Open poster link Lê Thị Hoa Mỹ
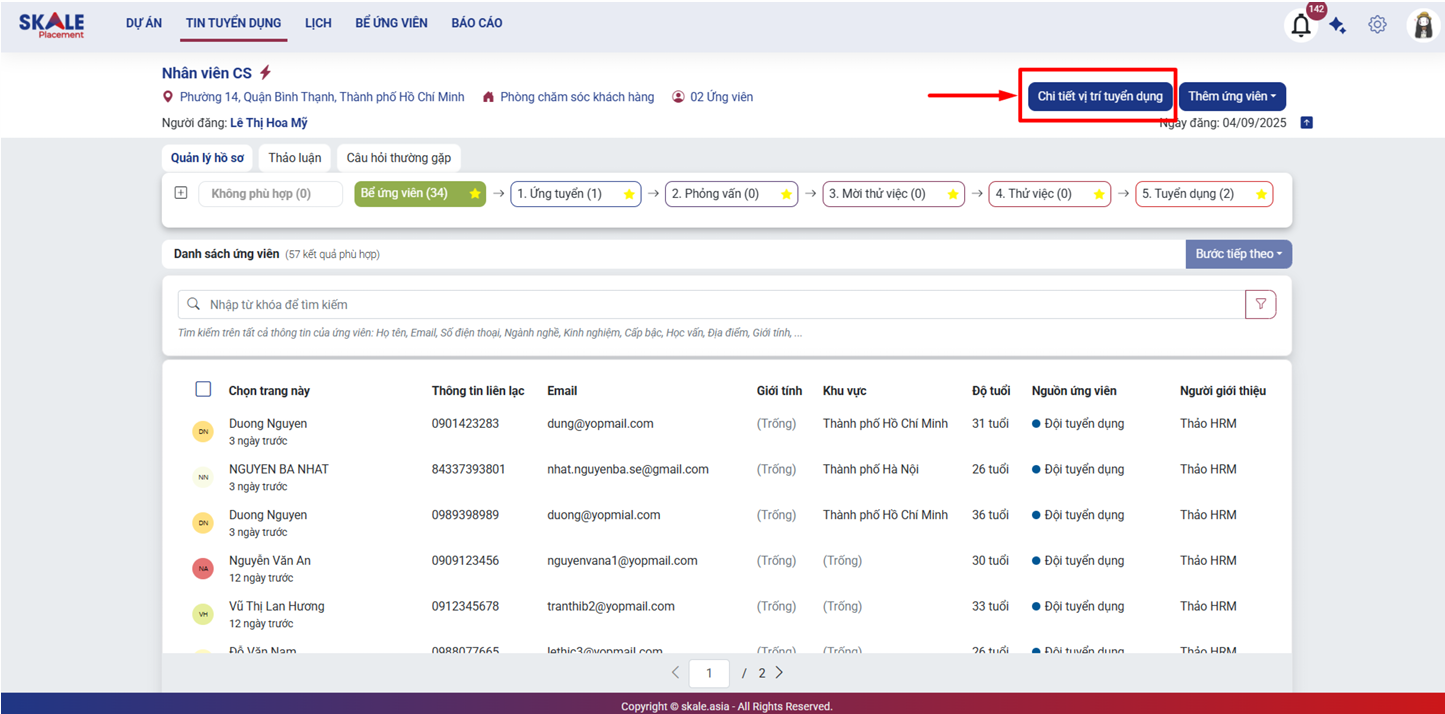1445x714 pixels. tap(269, 123)
